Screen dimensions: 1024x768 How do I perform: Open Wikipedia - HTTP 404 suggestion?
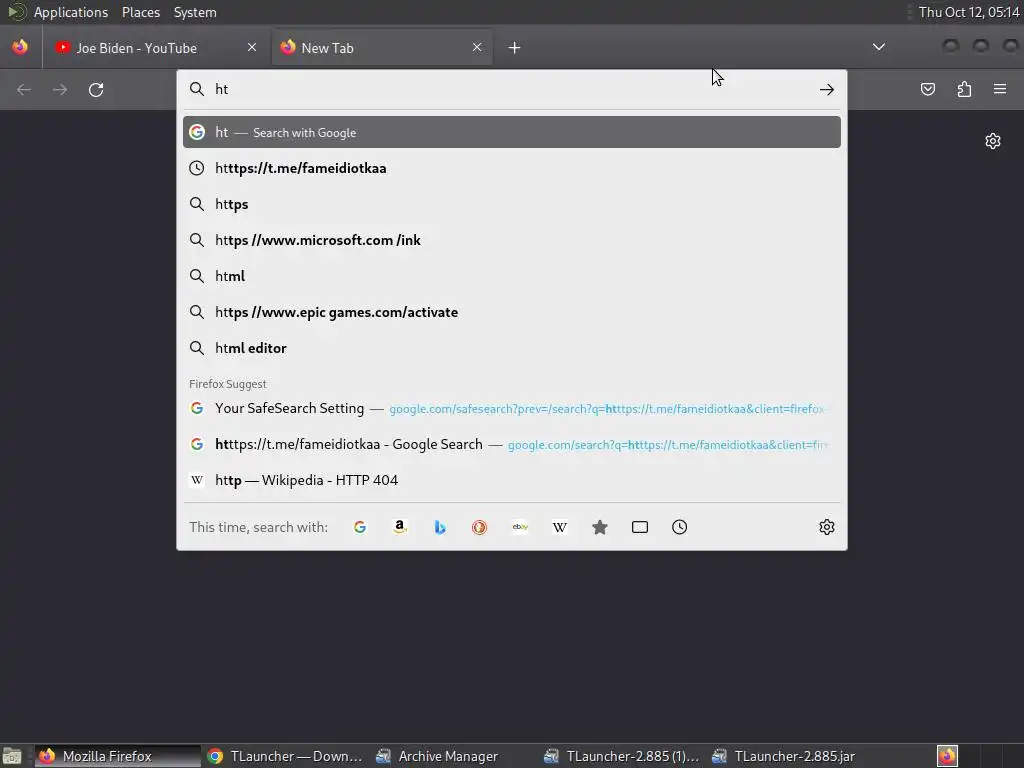tap(512, 480)
